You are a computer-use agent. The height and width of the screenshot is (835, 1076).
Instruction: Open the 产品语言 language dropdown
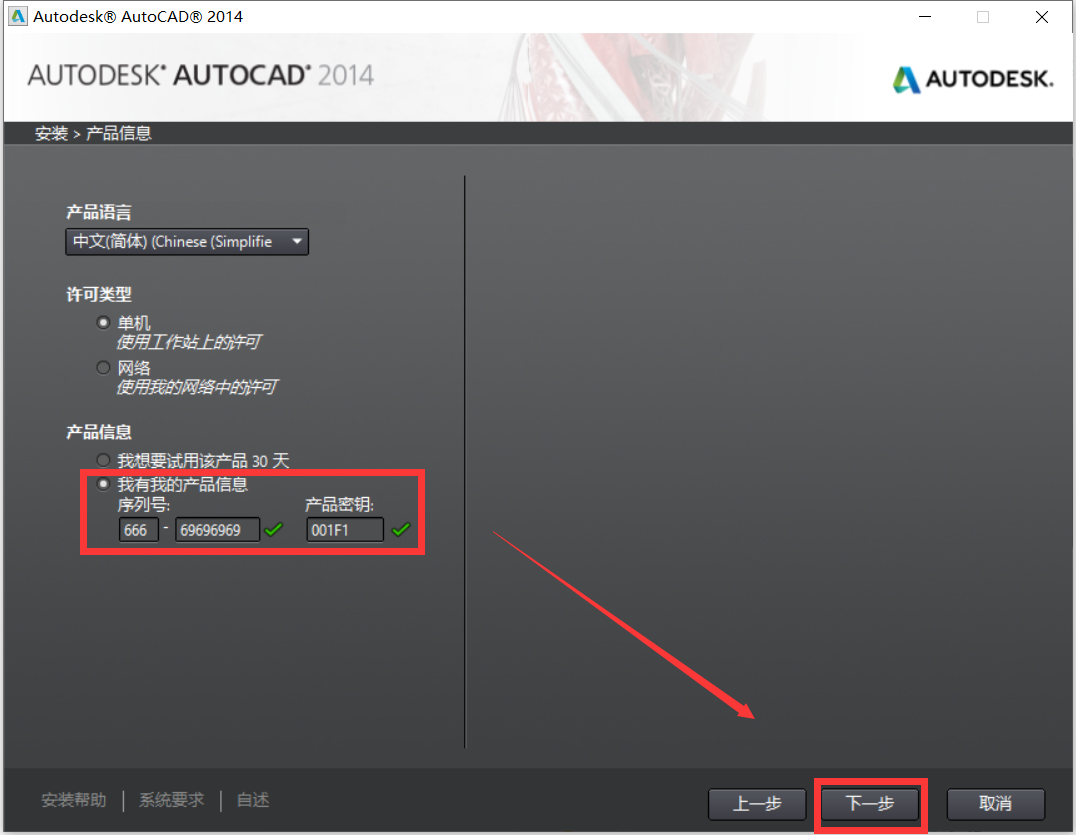[x=187, y=242]
